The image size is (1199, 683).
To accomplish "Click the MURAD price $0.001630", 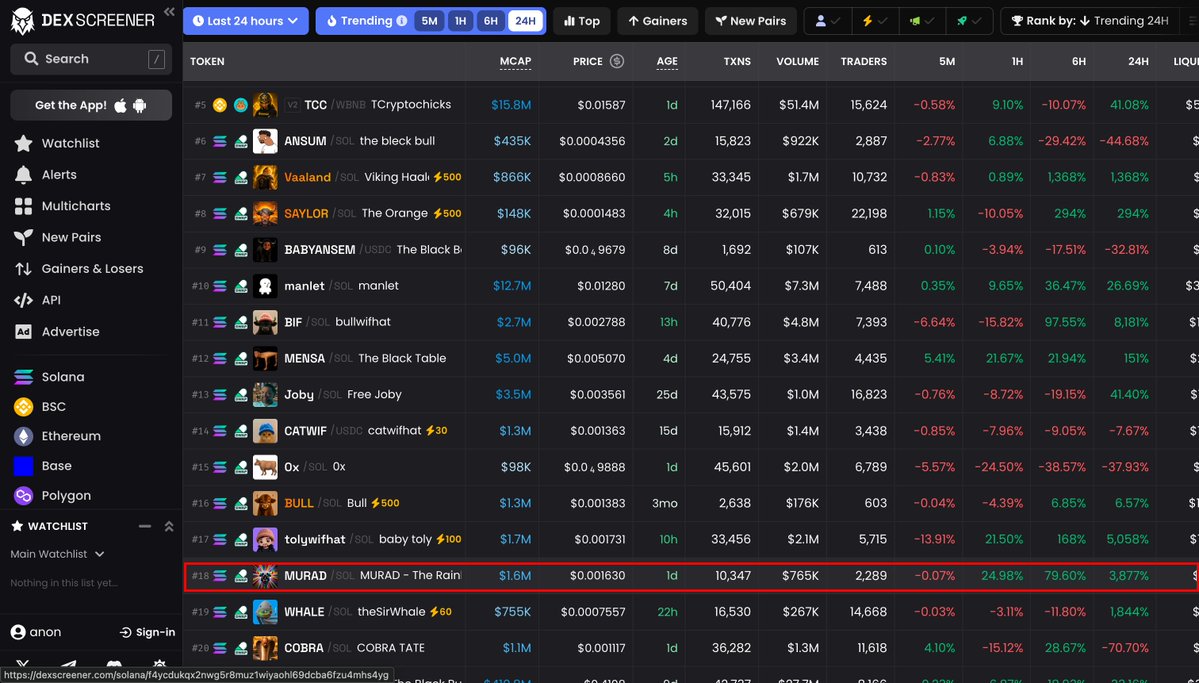I will click(x=597, y=575).
